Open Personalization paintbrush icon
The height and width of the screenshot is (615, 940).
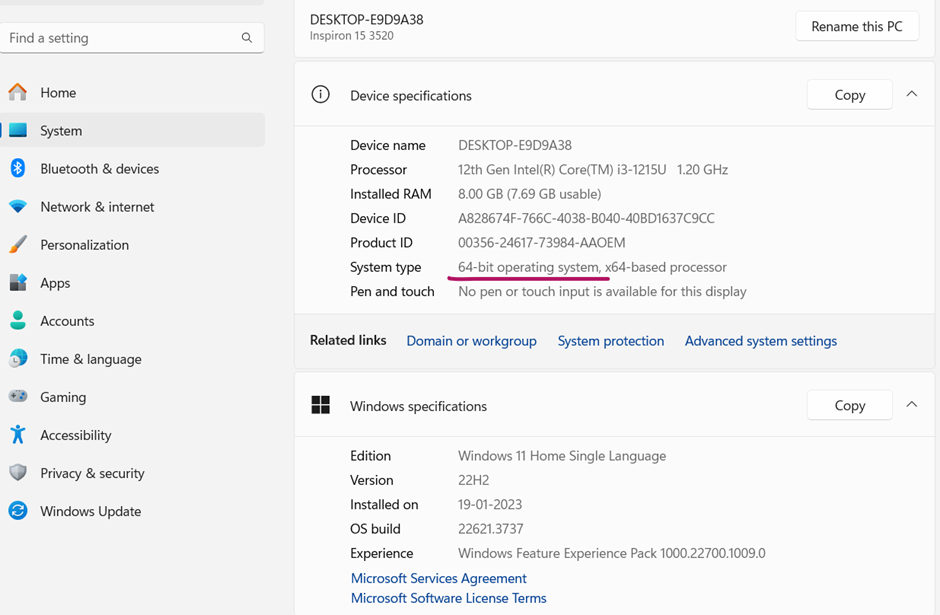18,245
